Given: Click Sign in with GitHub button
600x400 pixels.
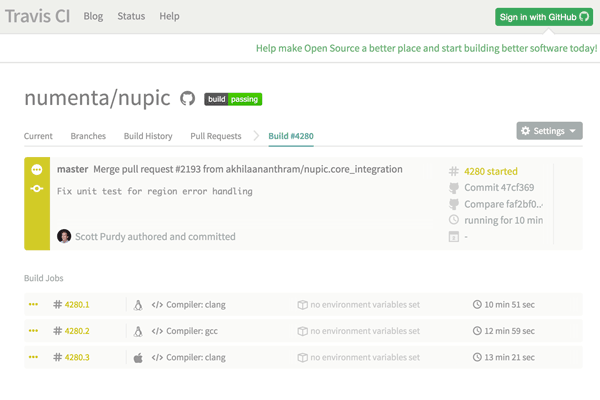Looking at the screenshot, I should click(x=544, y=17).
